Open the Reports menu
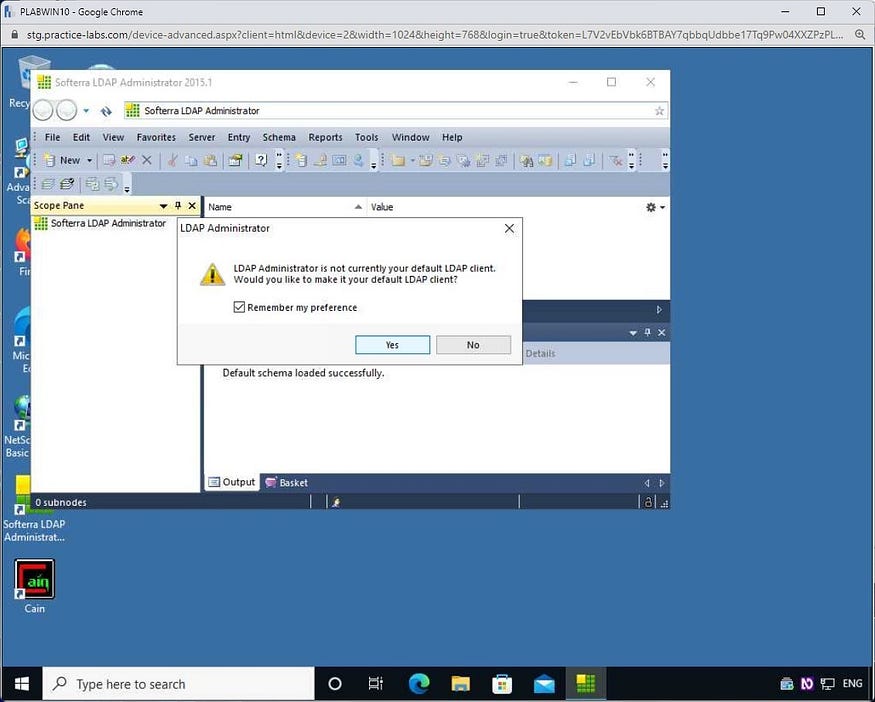The width and height of the screenshot is (875, 702). pos(325,137)
